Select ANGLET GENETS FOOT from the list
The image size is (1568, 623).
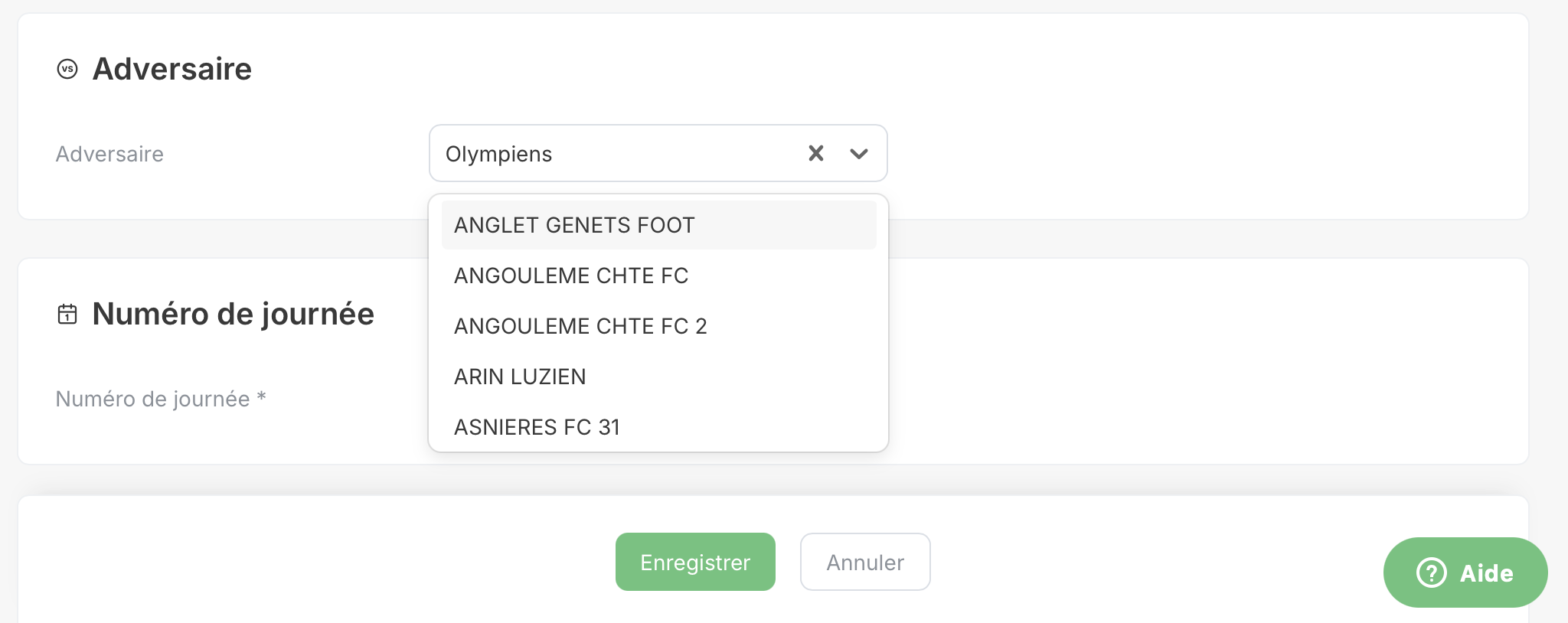click(574, 225)
